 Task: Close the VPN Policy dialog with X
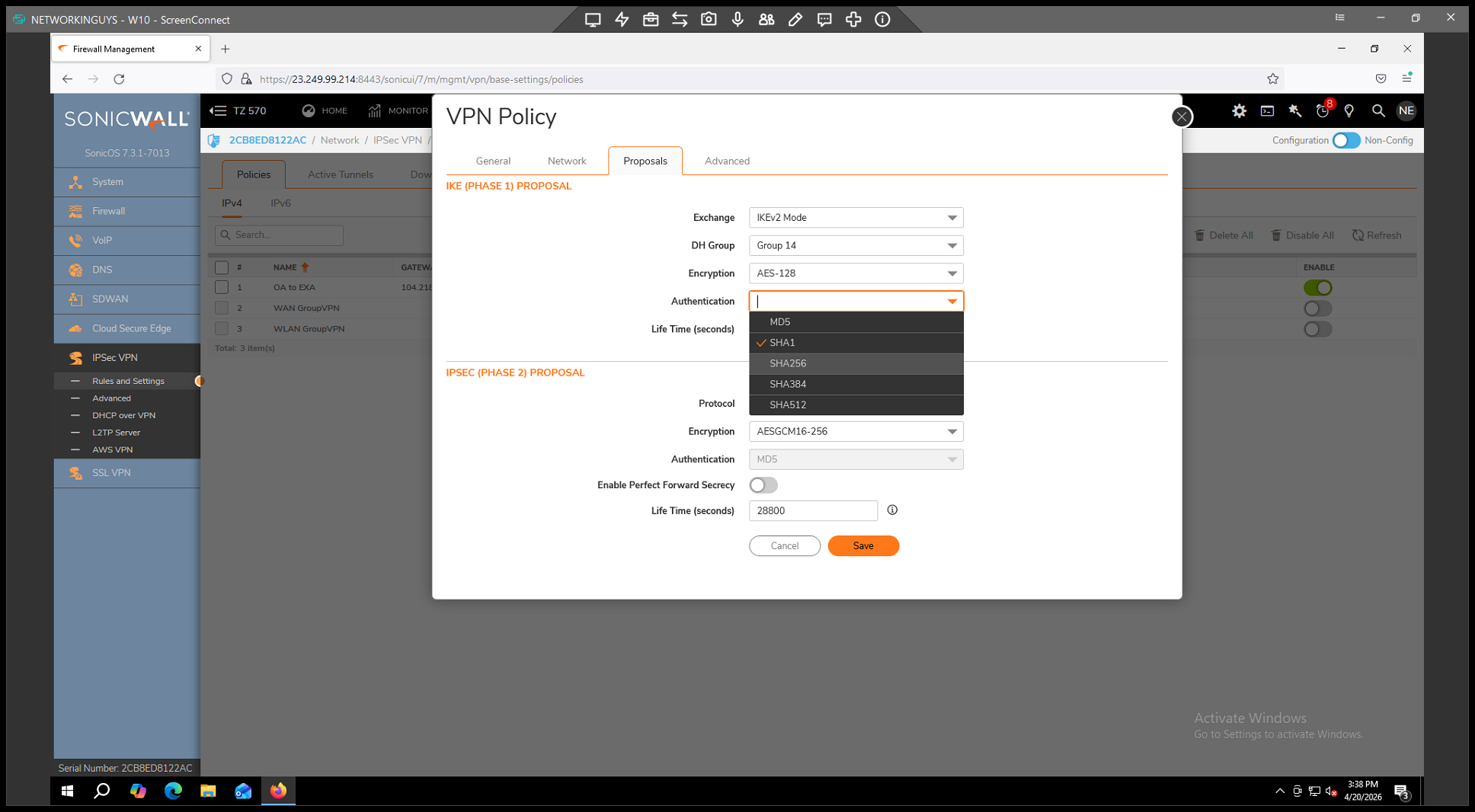1181,117
